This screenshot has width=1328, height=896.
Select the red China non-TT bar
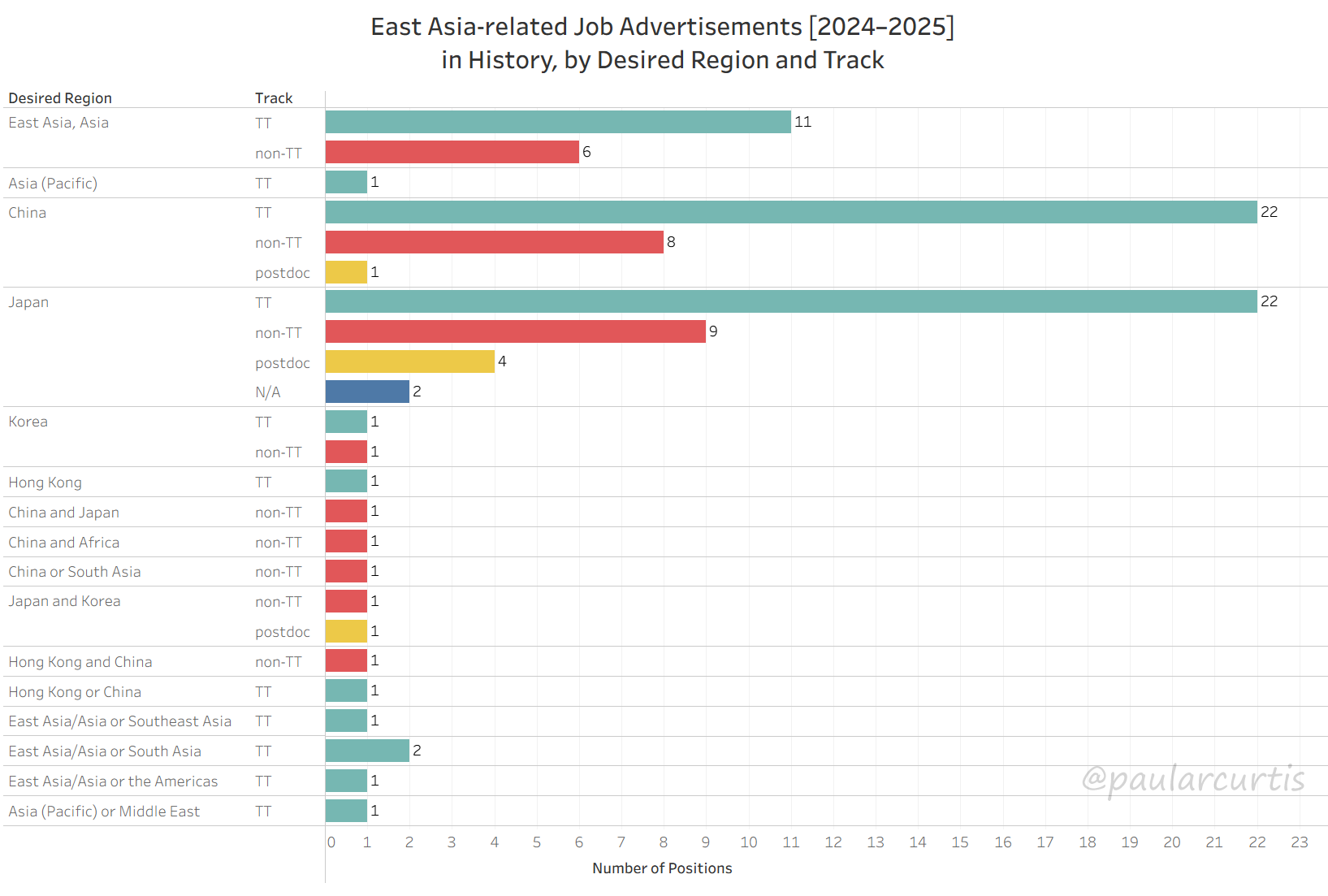tap(494, 242)
